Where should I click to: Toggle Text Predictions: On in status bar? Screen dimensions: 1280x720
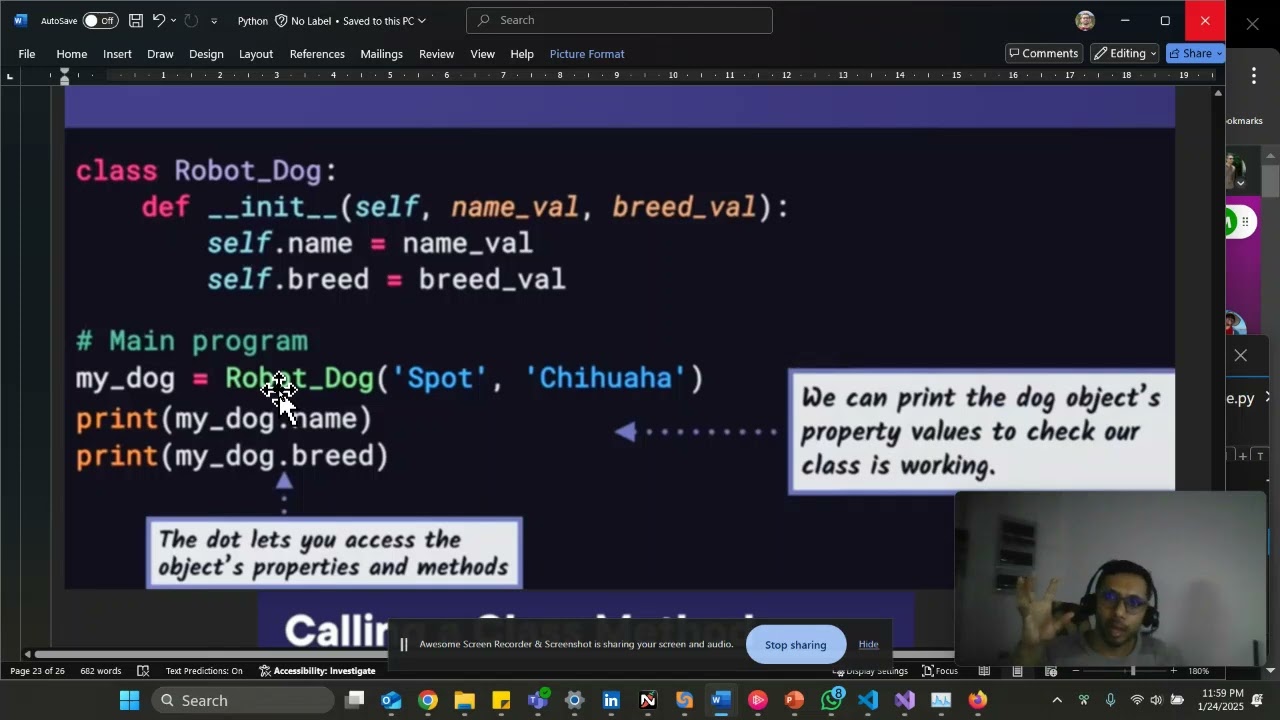[204, 671]
